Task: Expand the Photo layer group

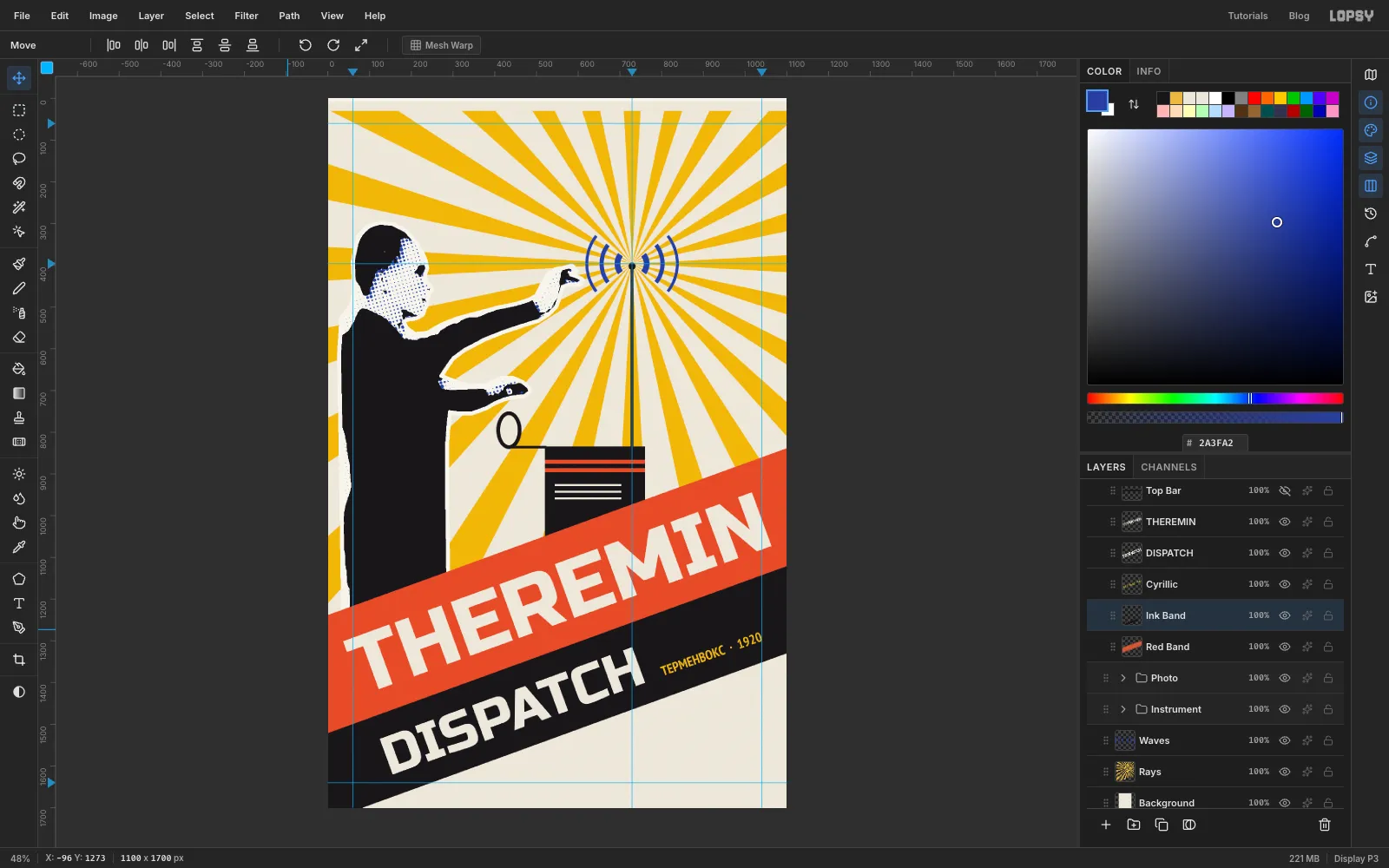Action: pos(1123,678)
